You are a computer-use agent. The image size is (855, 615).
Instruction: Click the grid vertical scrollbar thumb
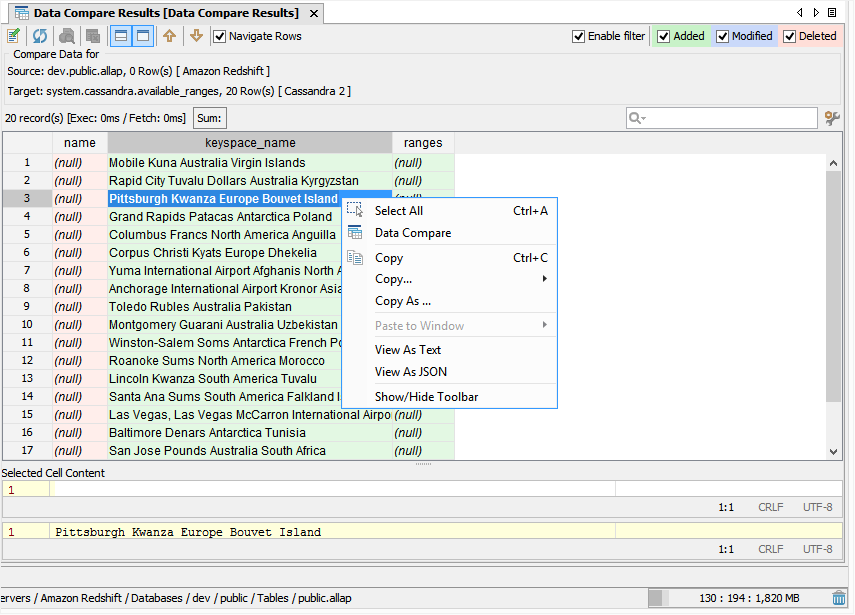point(833,286)
